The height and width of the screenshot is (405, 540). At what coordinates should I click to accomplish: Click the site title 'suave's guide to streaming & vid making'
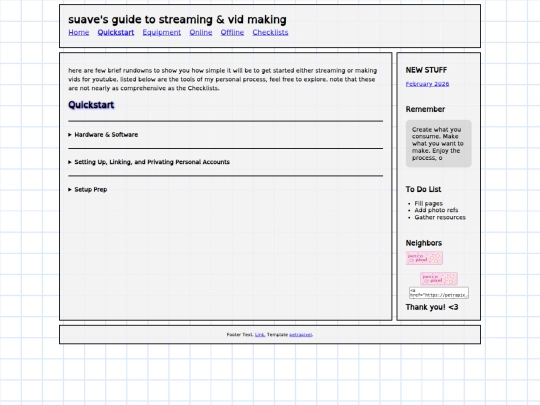pos(177,20)
